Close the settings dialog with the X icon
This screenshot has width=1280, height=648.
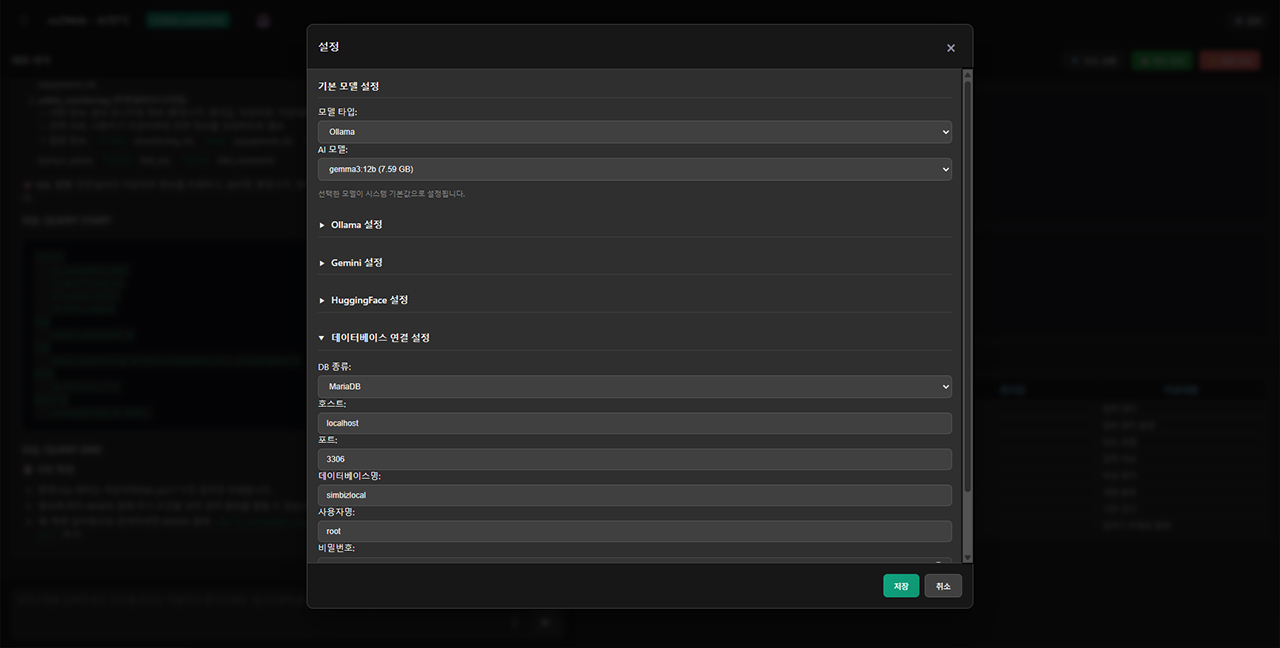tap(950, 48)
